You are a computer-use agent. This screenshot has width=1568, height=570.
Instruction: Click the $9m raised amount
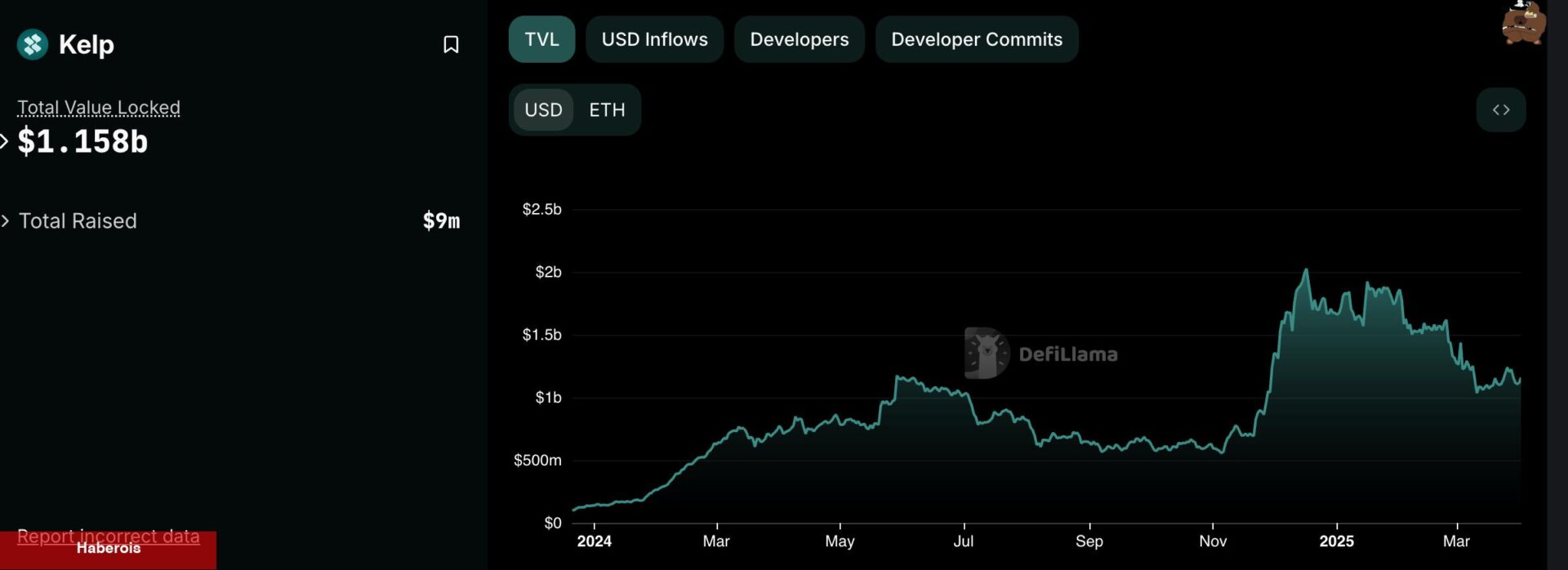442,220
